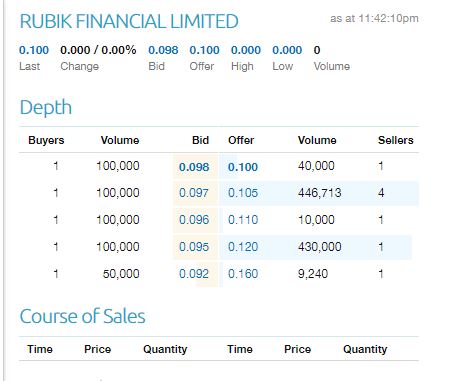Click sell volume 430,000
Image resolution: width=461 pixels, height=381 pixels.
[x=320, y=247]
